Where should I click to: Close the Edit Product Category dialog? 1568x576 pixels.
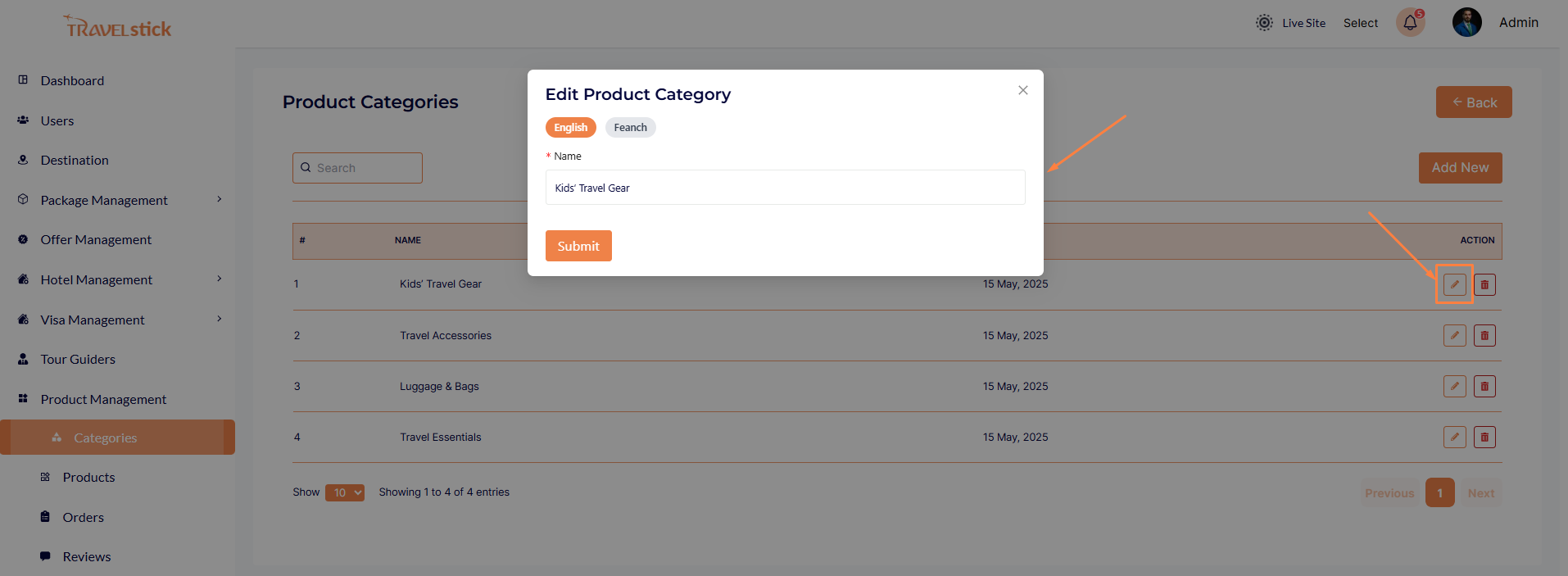point(1022,90)
